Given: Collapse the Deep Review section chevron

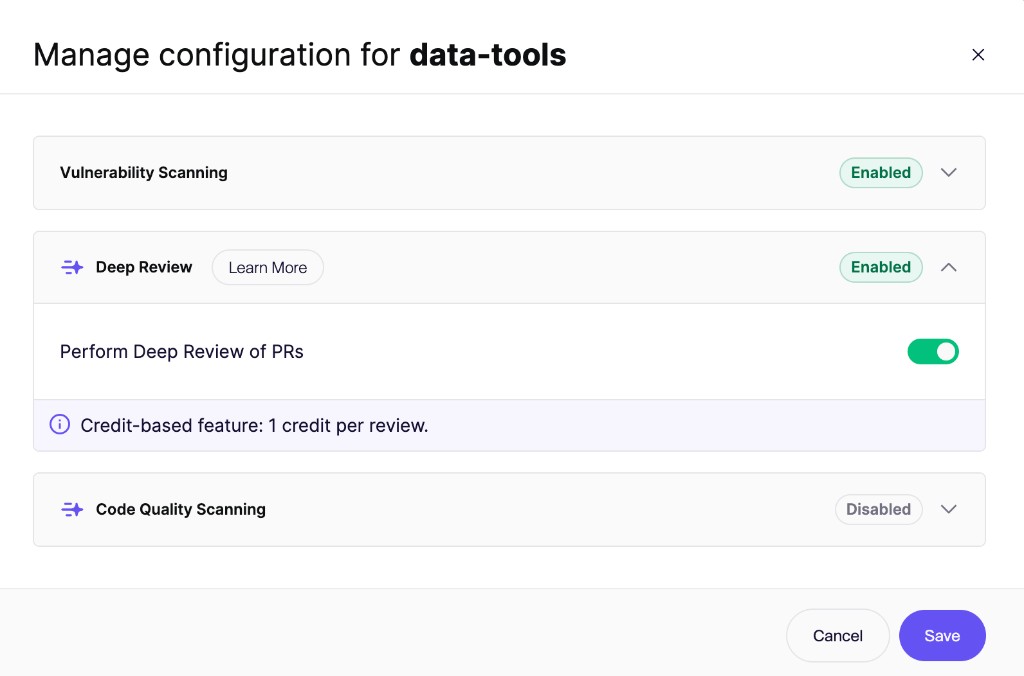Looking at the screenshot, I should (948, 267).
